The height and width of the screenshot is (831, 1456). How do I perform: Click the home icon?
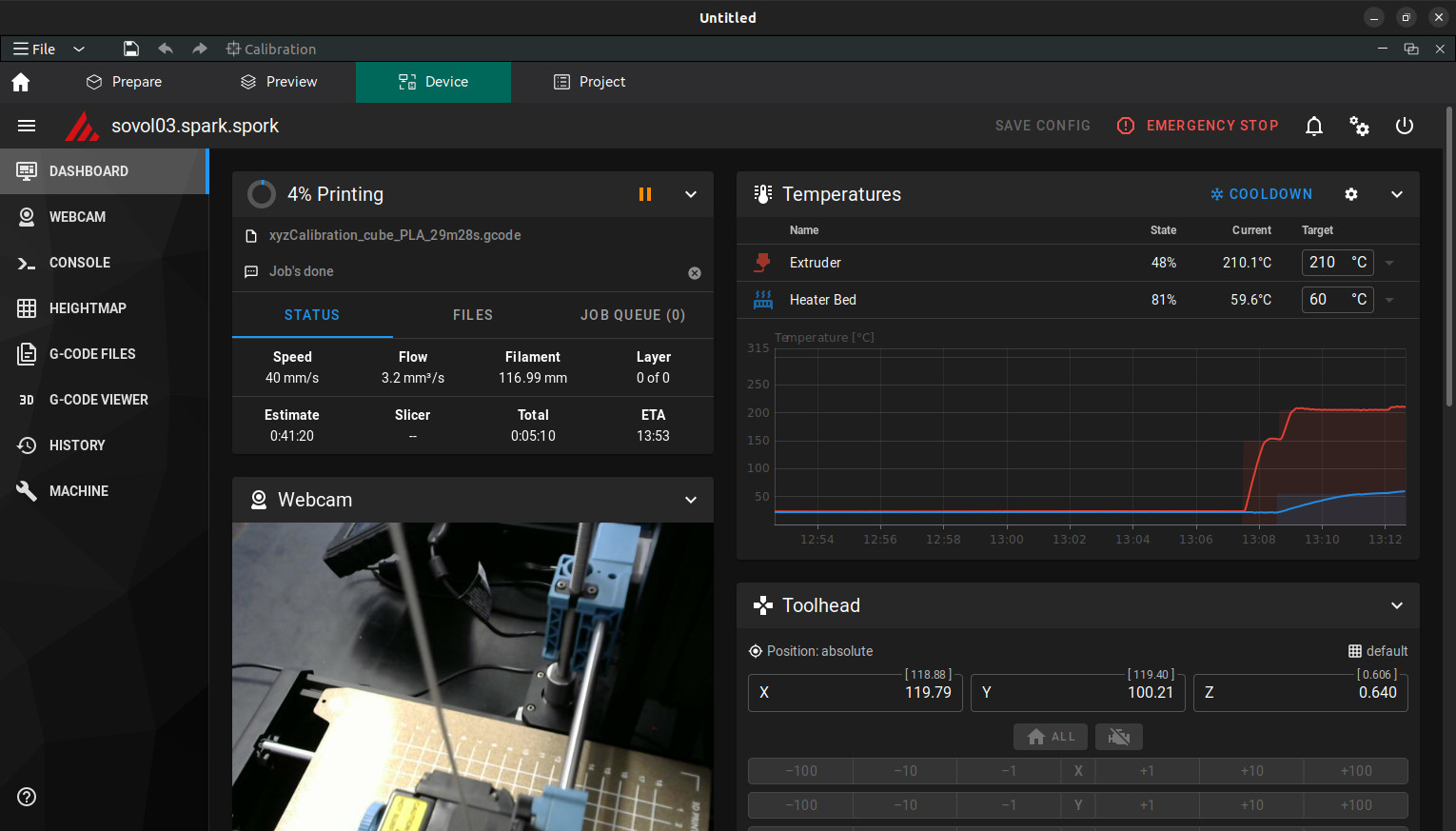(x=21, y=82)
